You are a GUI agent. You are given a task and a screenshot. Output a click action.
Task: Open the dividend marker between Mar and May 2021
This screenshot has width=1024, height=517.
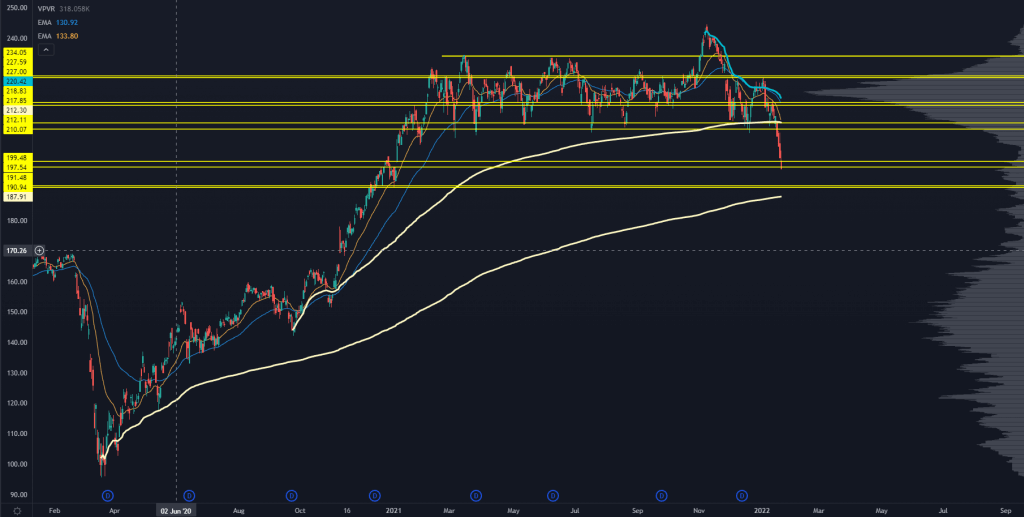coord(477,495)
